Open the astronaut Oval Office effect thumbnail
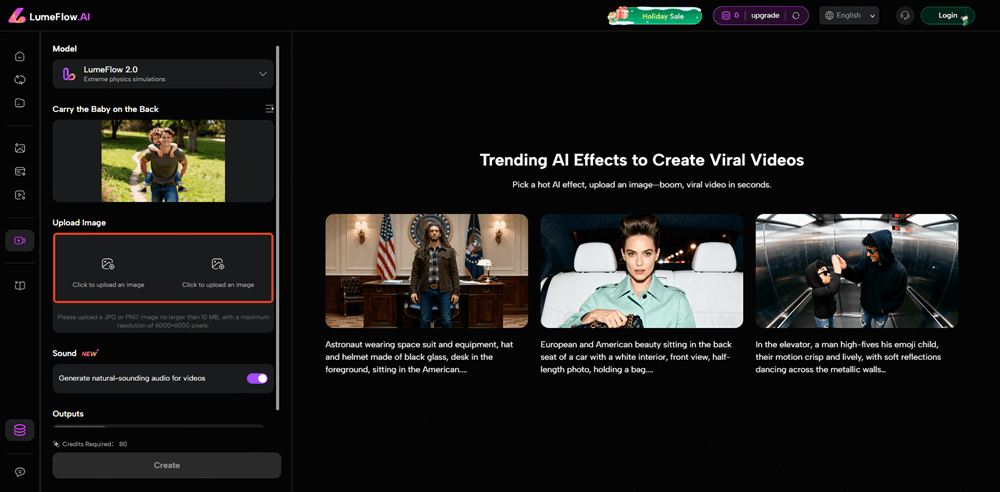This screenshot has width=1000, height=492. click(x=426, y=271)
